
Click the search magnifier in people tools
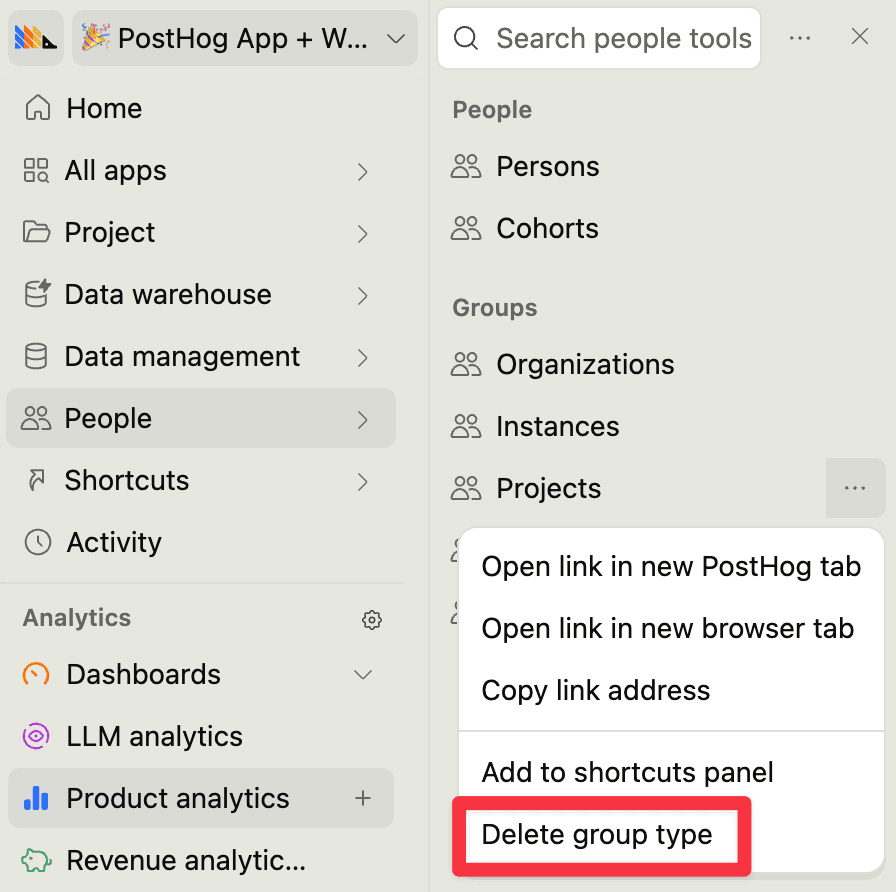coord(466,38)
